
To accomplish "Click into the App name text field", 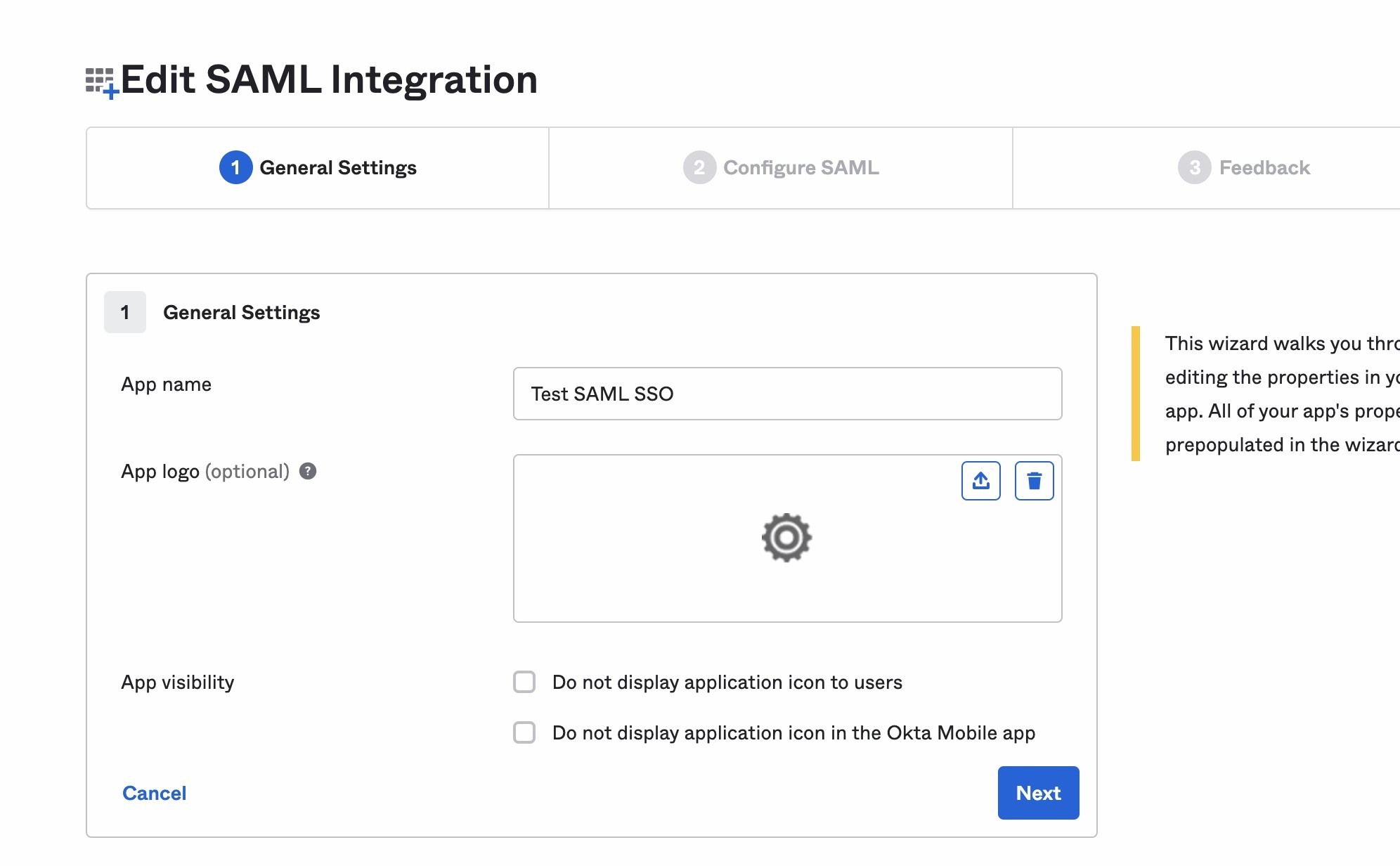I will [x=787, y=394].
